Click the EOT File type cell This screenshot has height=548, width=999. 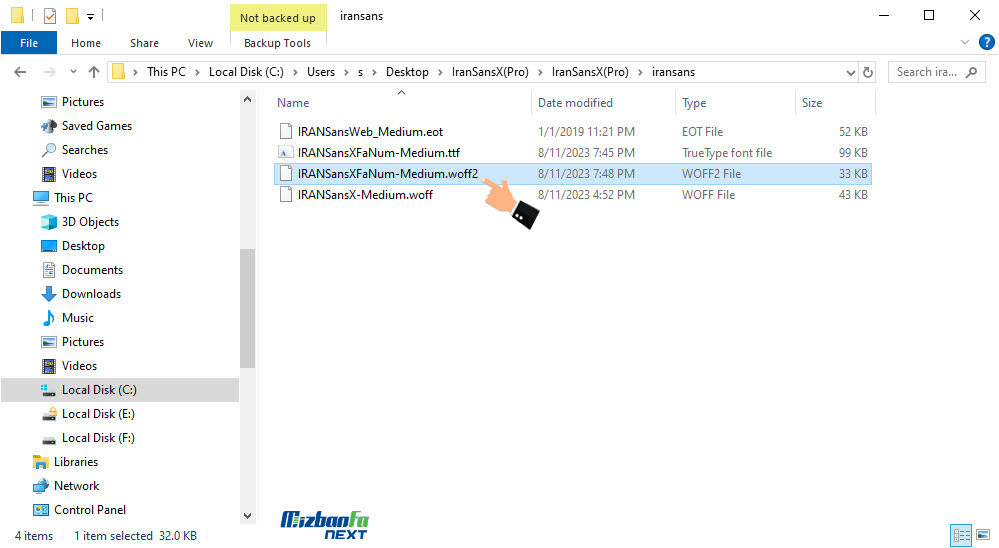point(702,132)
